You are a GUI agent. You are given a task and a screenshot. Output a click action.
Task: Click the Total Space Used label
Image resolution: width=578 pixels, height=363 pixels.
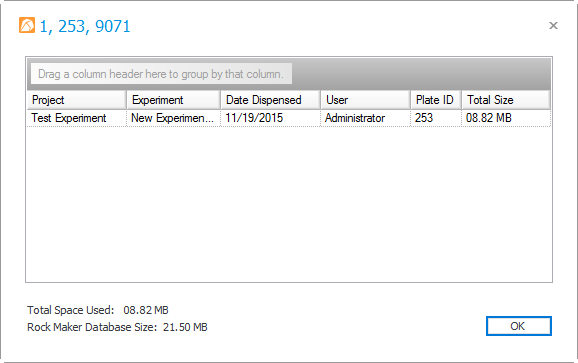point(70,310)
